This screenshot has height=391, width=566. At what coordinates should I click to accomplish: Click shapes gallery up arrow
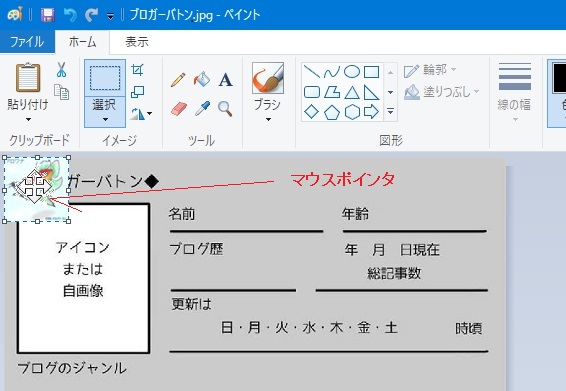pyautogui.click(x=390, y=73)
